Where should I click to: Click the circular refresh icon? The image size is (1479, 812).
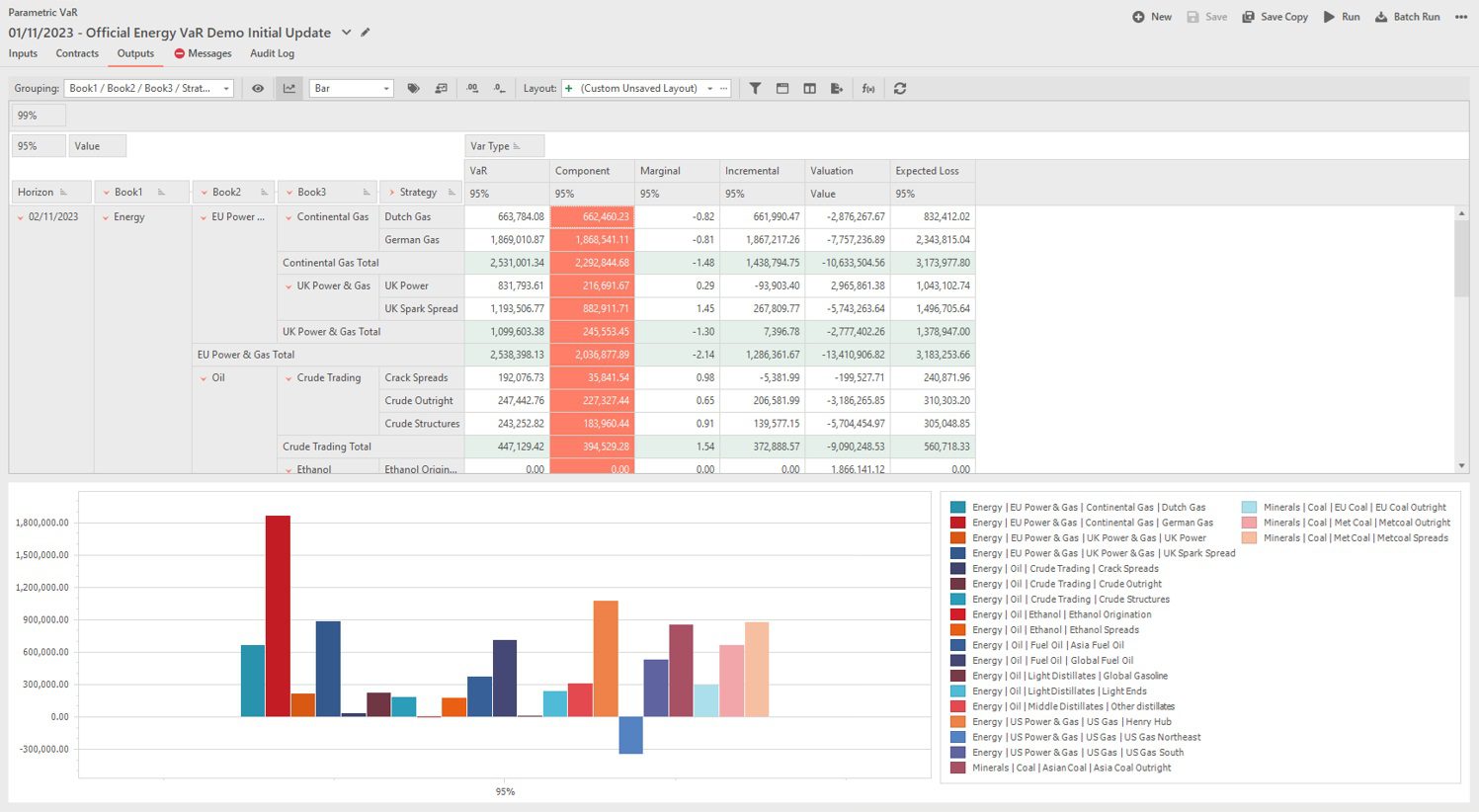(x=900, y=88)
